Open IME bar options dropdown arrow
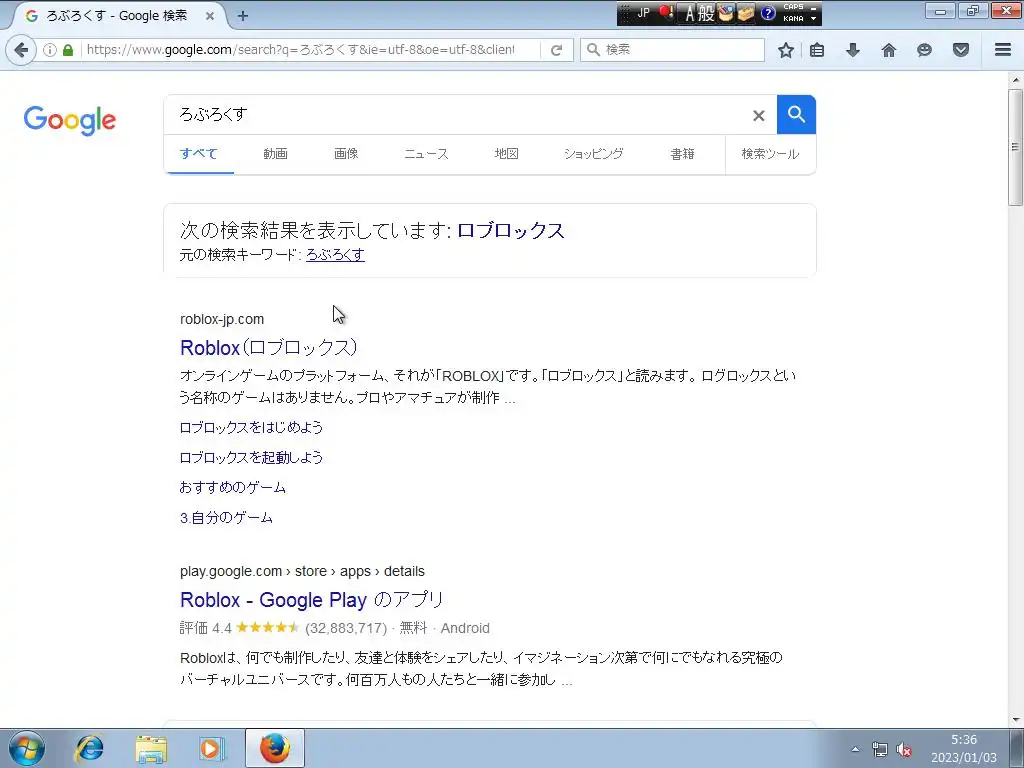The height and width of the screenshot is (768, 1024). pyautogui.click(x=814, y=18)
